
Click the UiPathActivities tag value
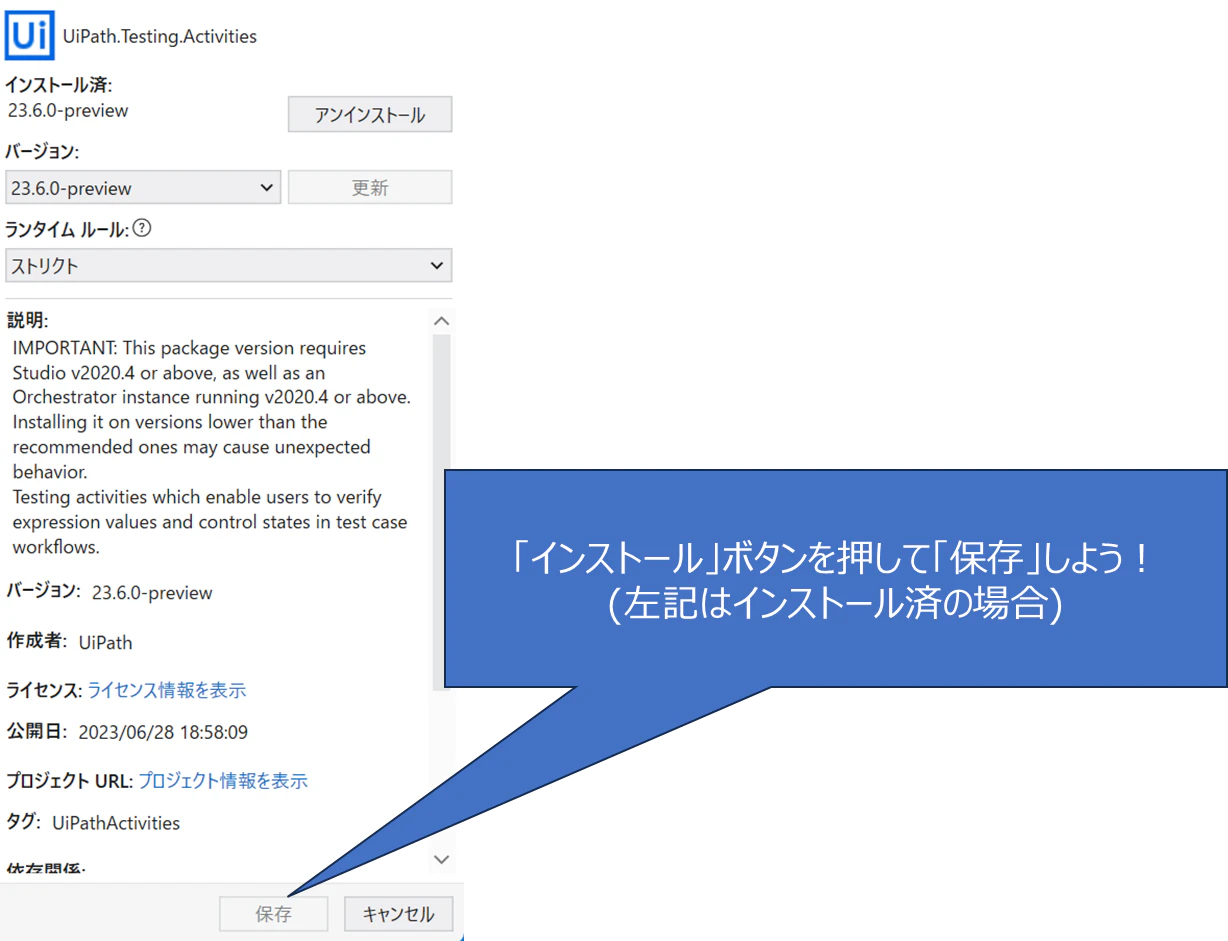pos(116,823)
